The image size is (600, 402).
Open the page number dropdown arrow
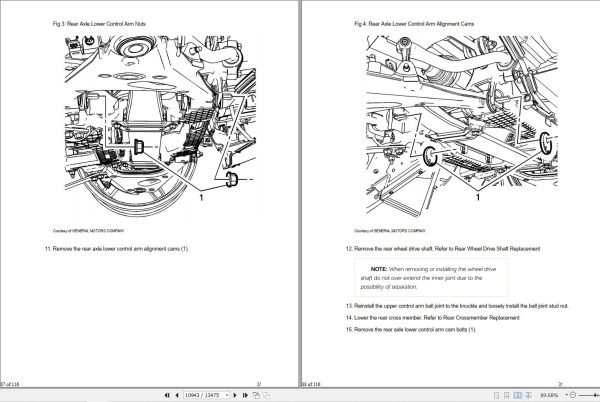(227, 395)
